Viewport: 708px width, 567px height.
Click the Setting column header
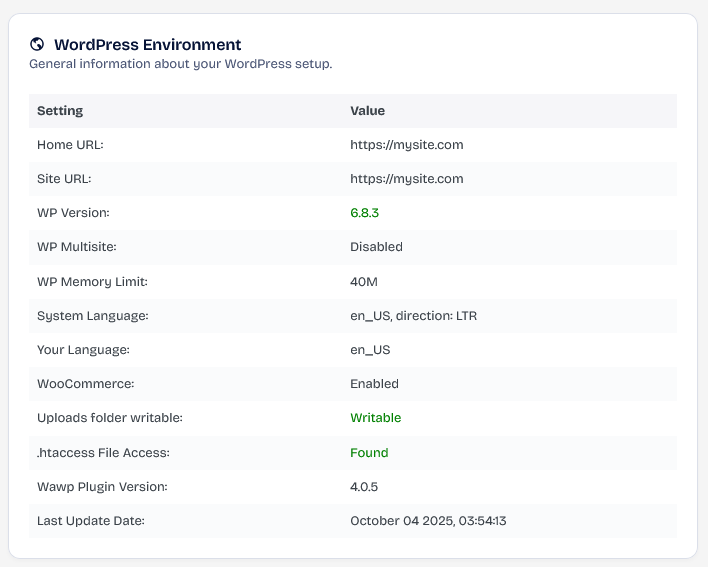click(x=60, y=111)
